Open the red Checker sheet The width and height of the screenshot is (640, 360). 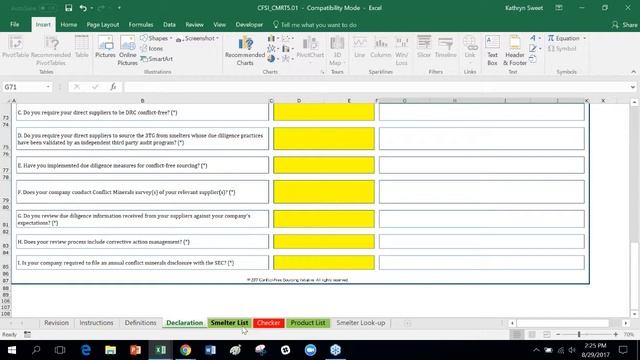(269, 322)
